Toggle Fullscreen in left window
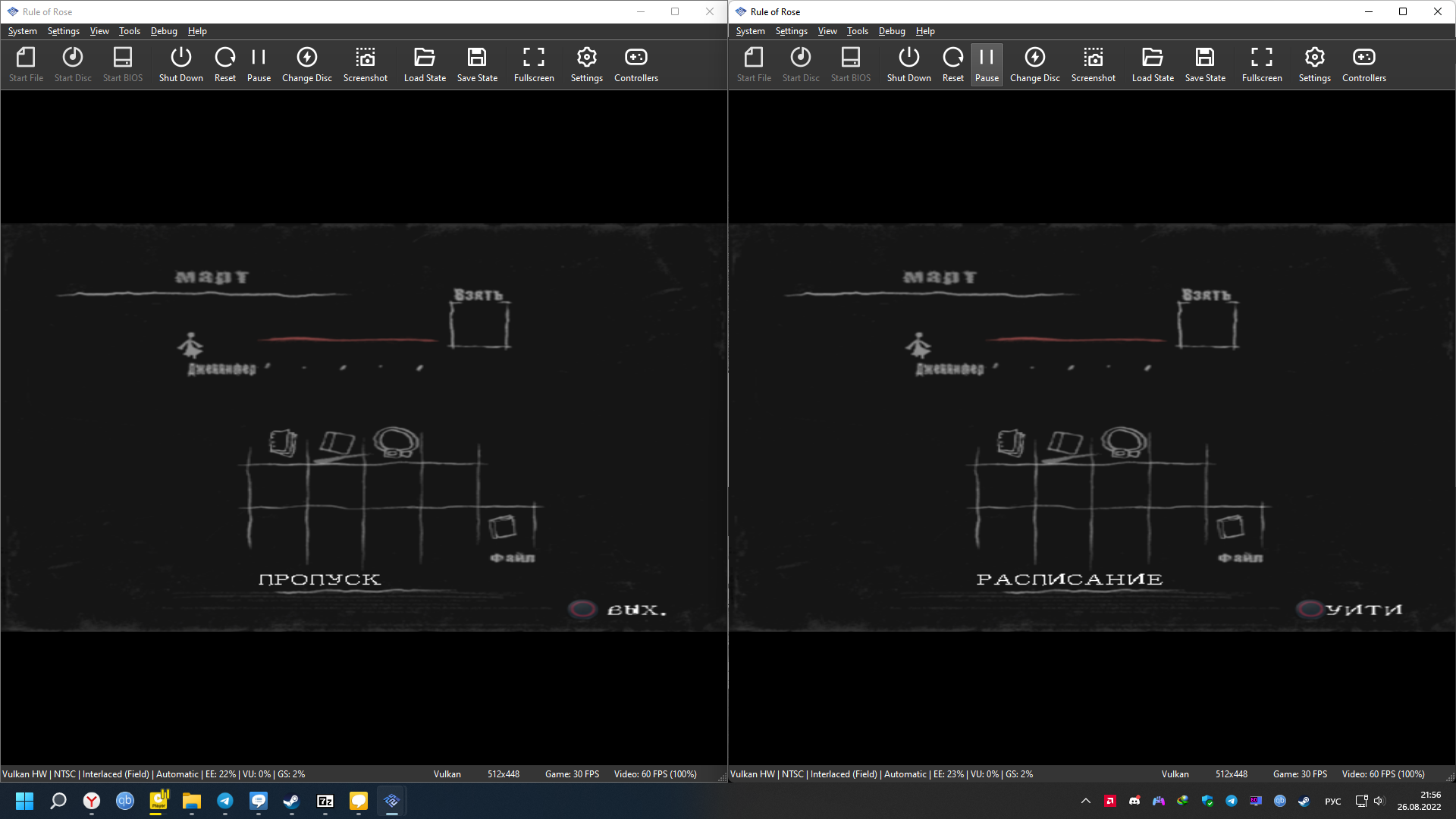 [x=534, y=64]
